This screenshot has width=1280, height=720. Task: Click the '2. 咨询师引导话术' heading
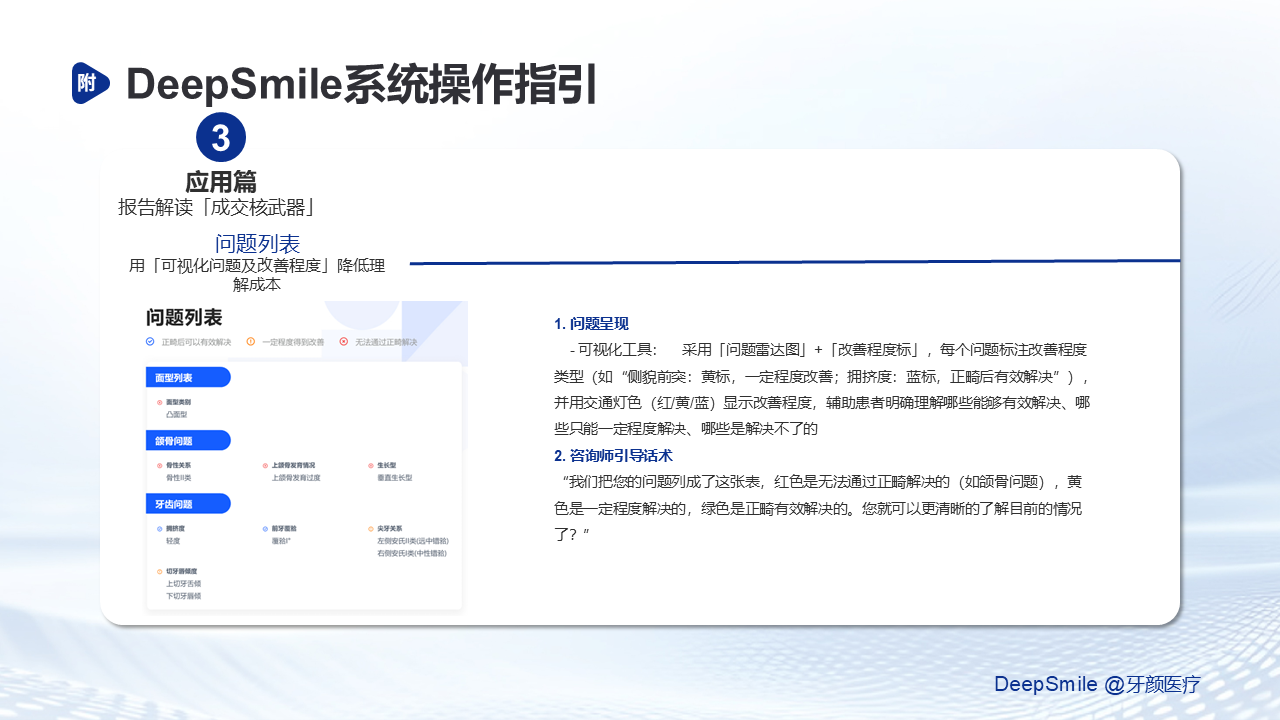tap(609, 455)
